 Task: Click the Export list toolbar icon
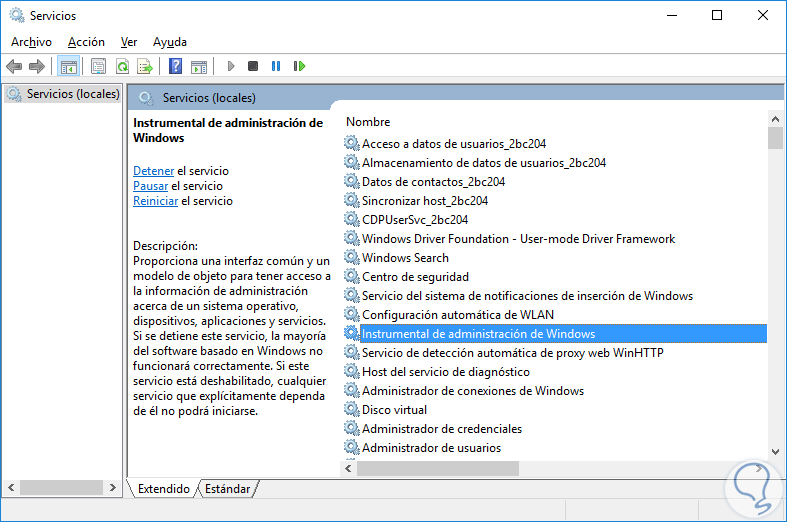coord(145,66)
